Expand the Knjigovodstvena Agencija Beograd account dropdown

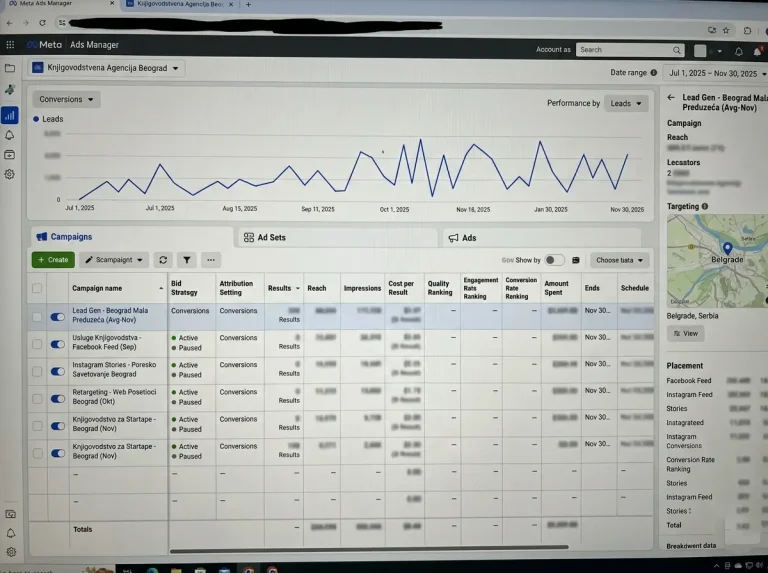(x=107, y=68)
